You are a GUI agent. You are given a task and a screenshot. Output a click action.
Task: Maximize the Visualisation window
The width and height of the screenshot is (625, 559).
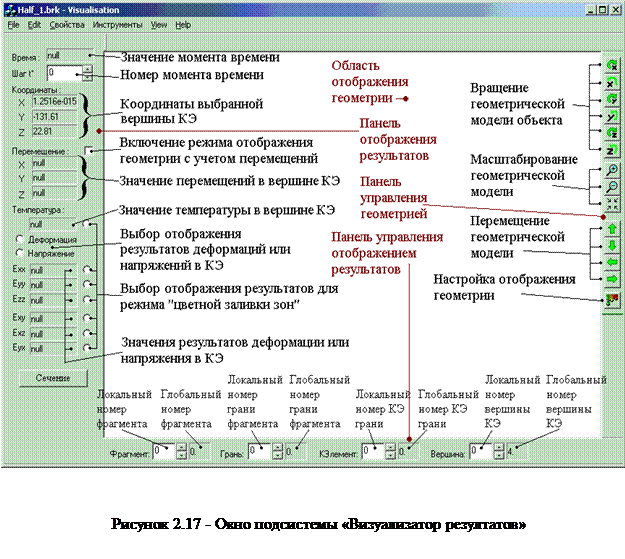[602, 10]
